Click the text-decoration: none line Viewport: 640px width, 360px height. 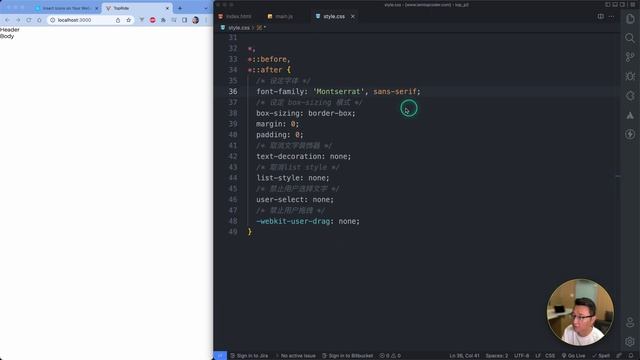(303, 156)
